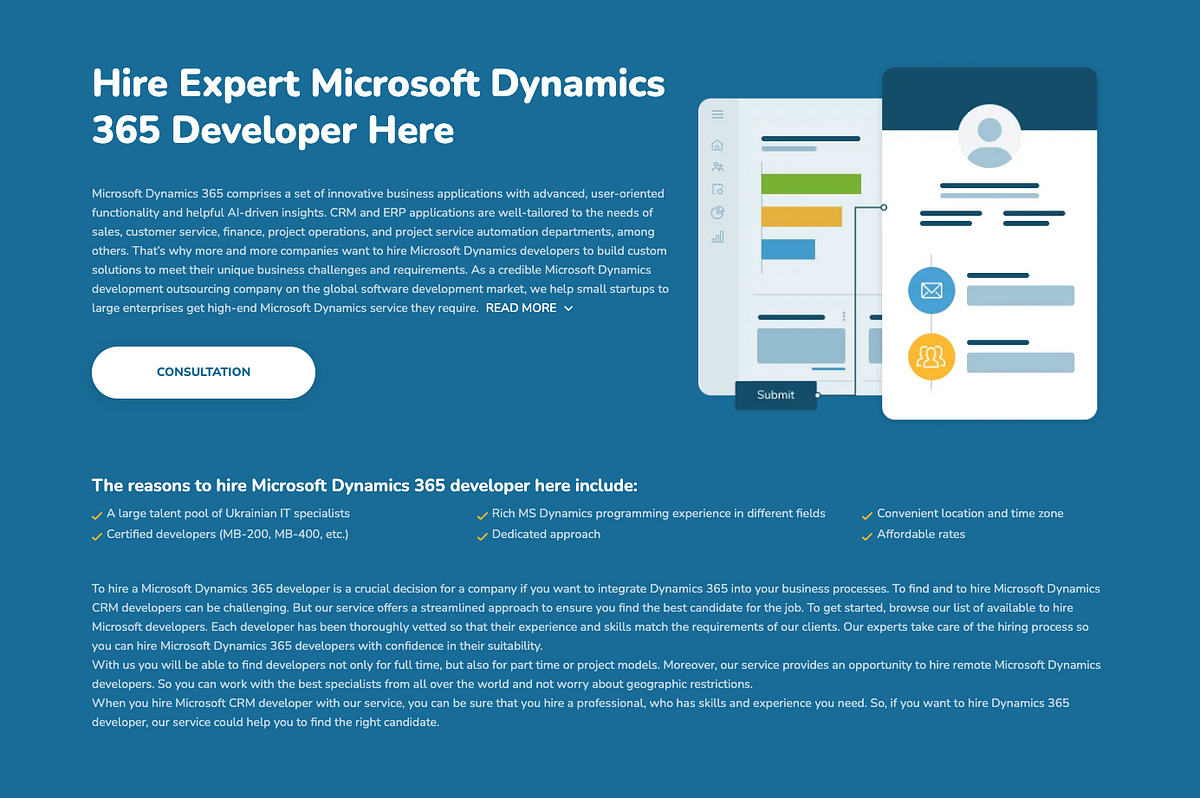Click the avatar placeholder on the profile card
Screen dimensions: 1200x798
[x=989, y=137]
